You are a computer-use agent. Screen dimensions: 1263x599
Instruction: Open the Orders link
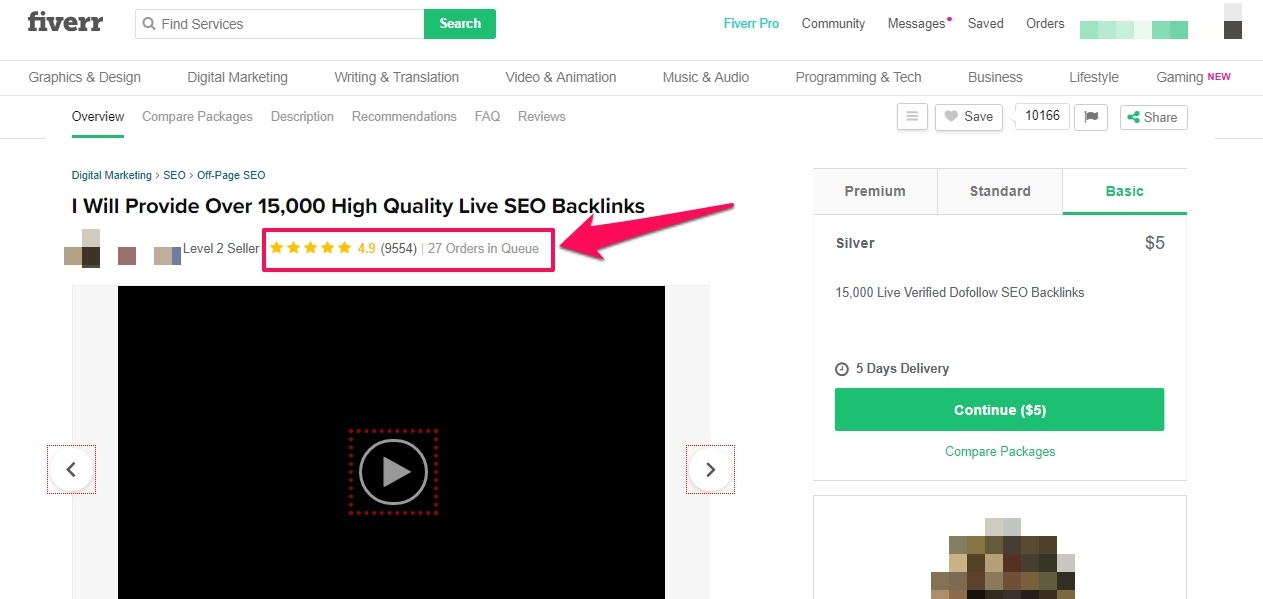[x=1045, y=23]
